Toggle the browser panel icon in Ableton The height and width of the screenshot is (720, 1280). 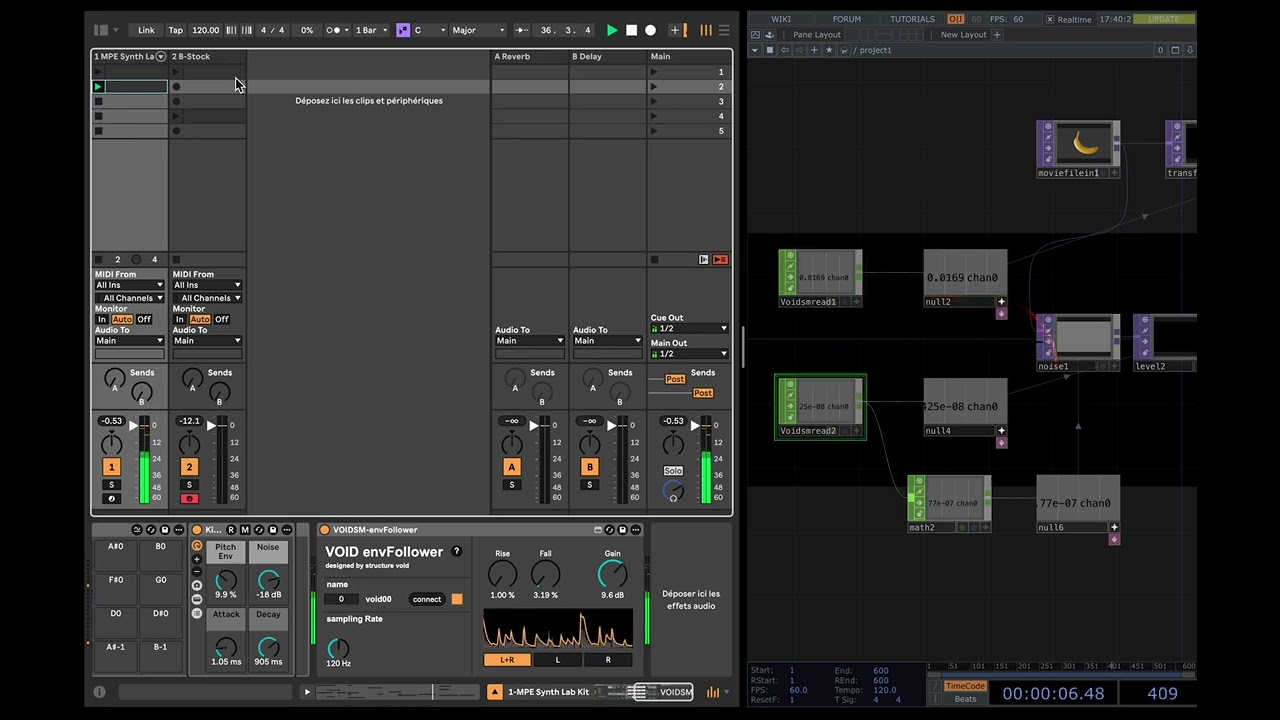coord(100,30)
